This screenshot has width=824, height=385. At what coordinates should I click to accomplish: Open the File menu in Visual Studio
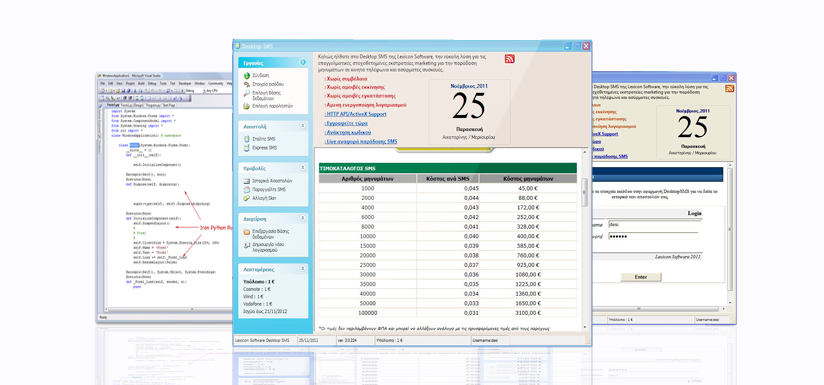[102, 84]
